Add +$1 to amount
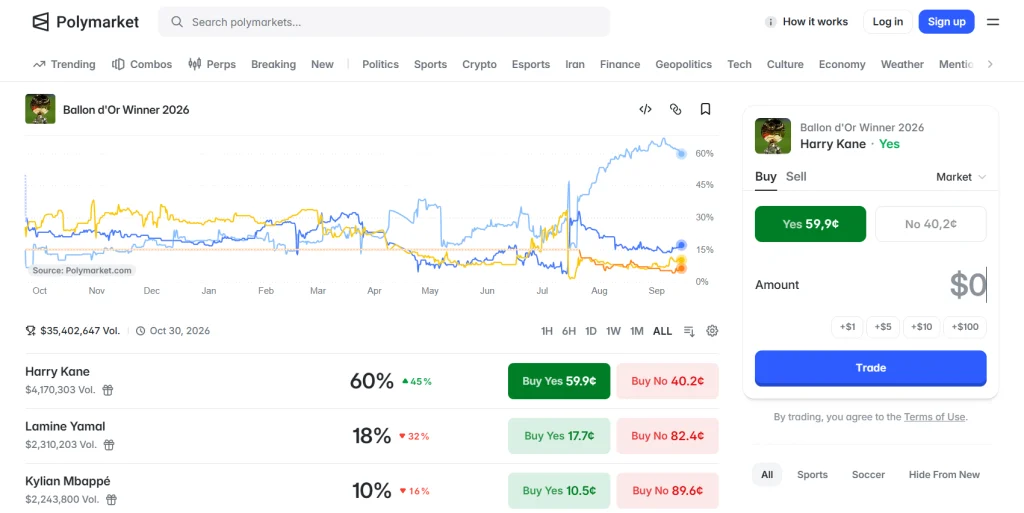 pyautogui.click(x=847, y=327)
